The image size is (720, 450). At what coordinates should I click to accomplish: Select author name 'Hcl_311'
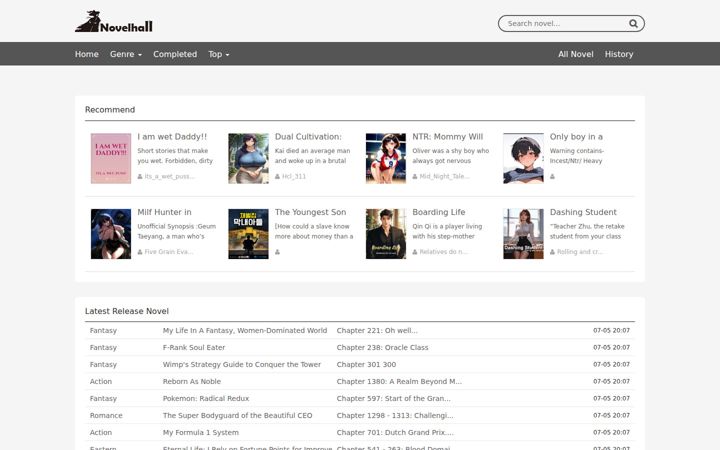[x=294, y=176]
